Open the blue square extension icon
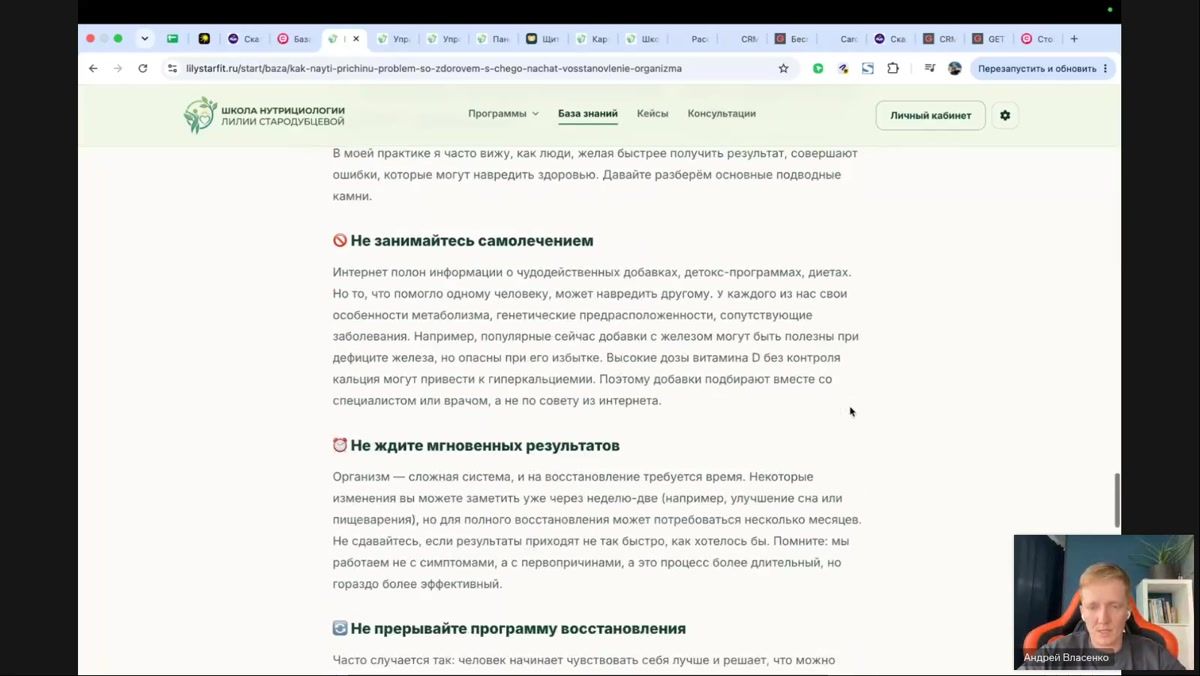This screenshot has width=1200, height=676. pyautogui.click(x=868, y=68)
